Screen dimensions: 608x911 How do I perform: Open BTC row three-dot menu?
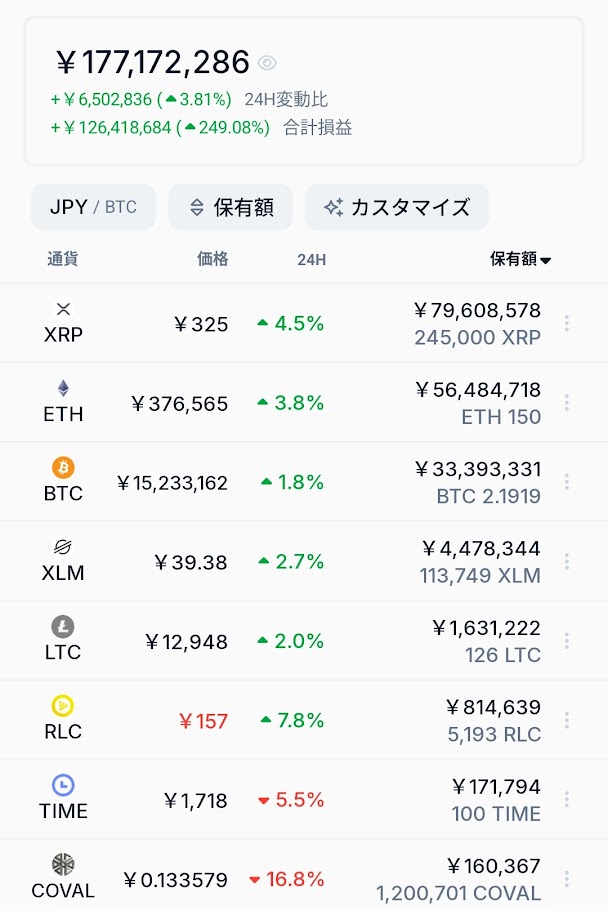567,482
